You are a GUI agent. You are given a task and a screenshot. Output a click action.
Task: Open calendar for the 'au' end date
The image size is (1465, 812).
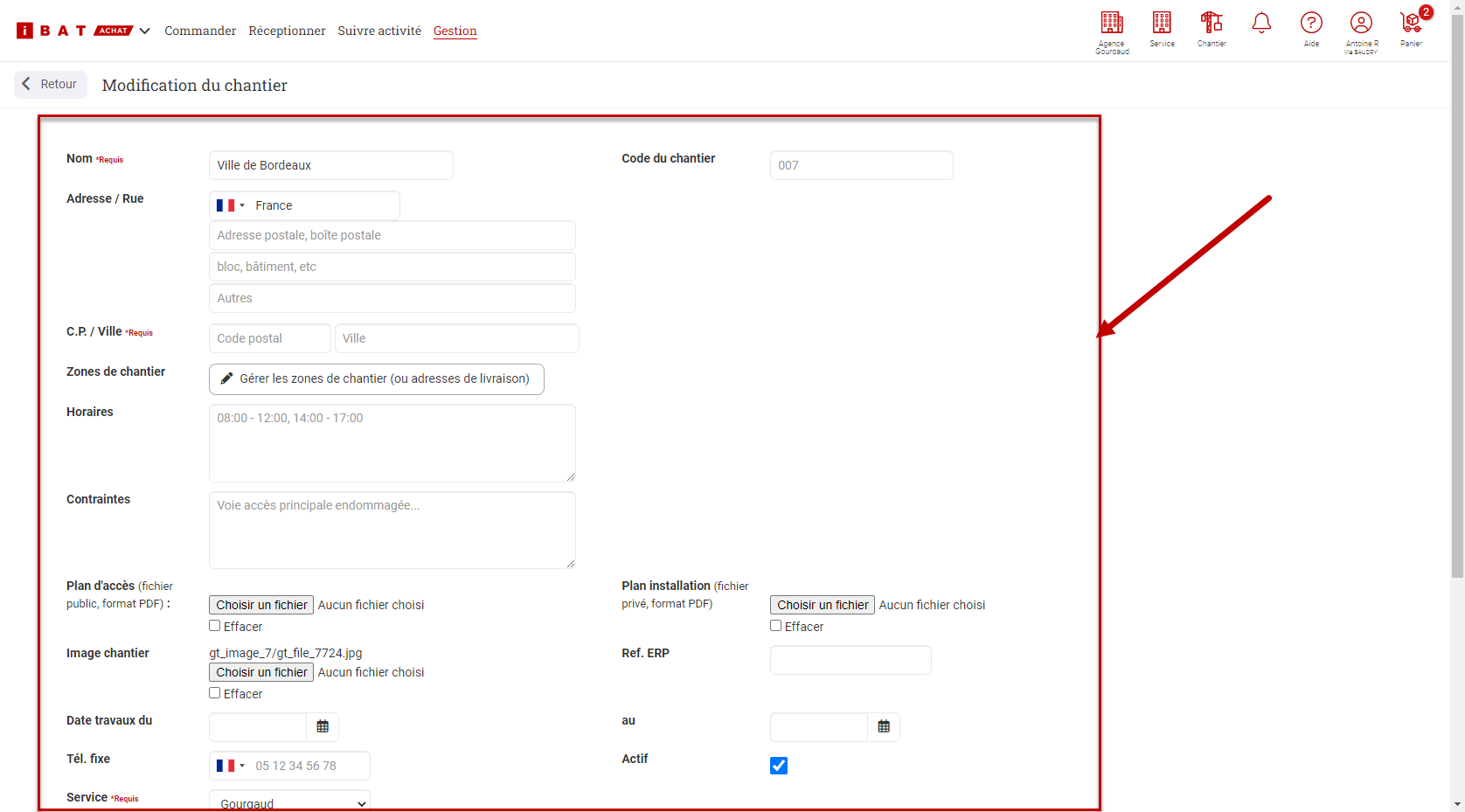pyautogui.click(x=884, y=727)
